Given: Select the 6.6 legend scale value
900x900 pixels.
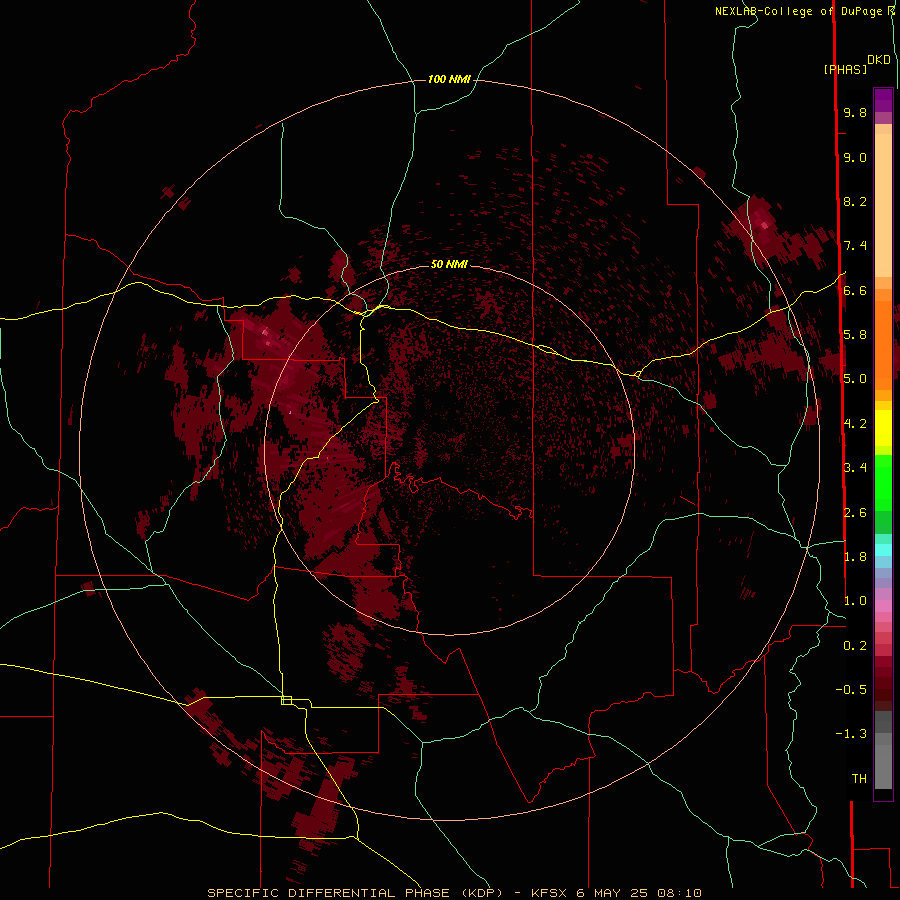Looking at the screenshot, I should coord(855,290).
